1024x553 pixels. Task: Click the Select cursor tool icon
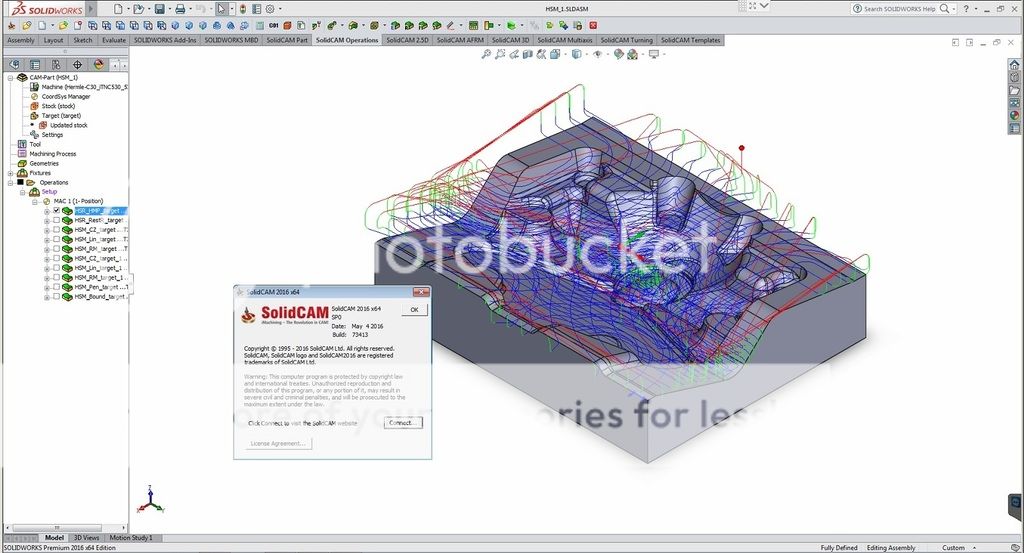click(x=222, y=9)
